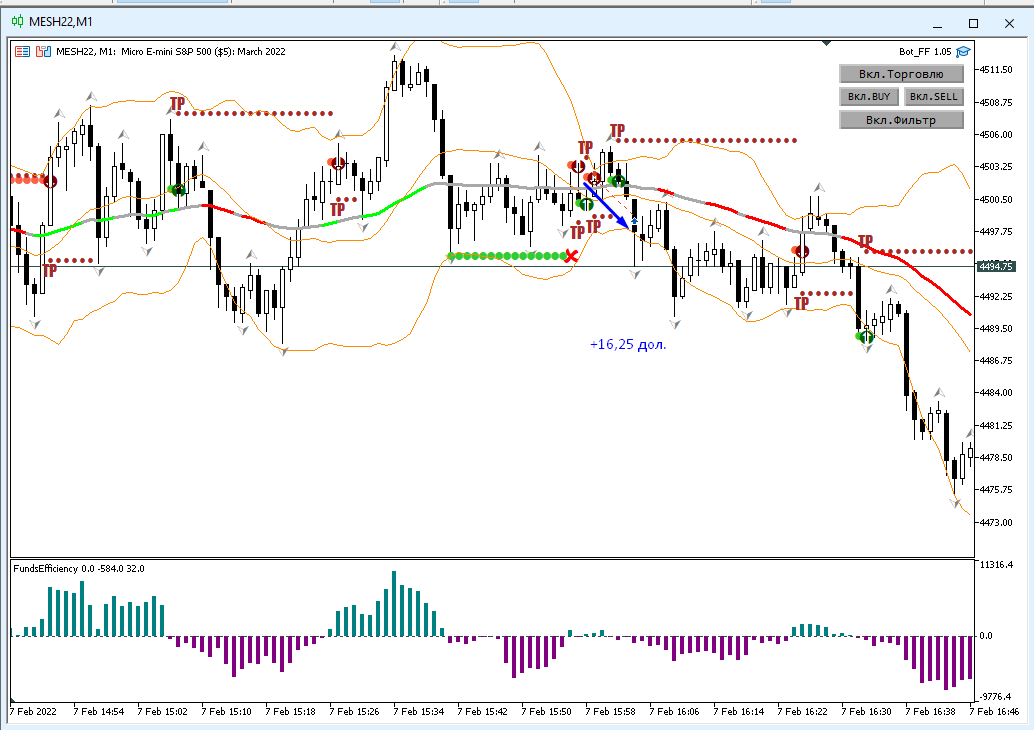The width and height of the screenshot is (1034, 730).
Task: Click the 7 Feb 16:22 time axis label
Action: click(802, 712)
